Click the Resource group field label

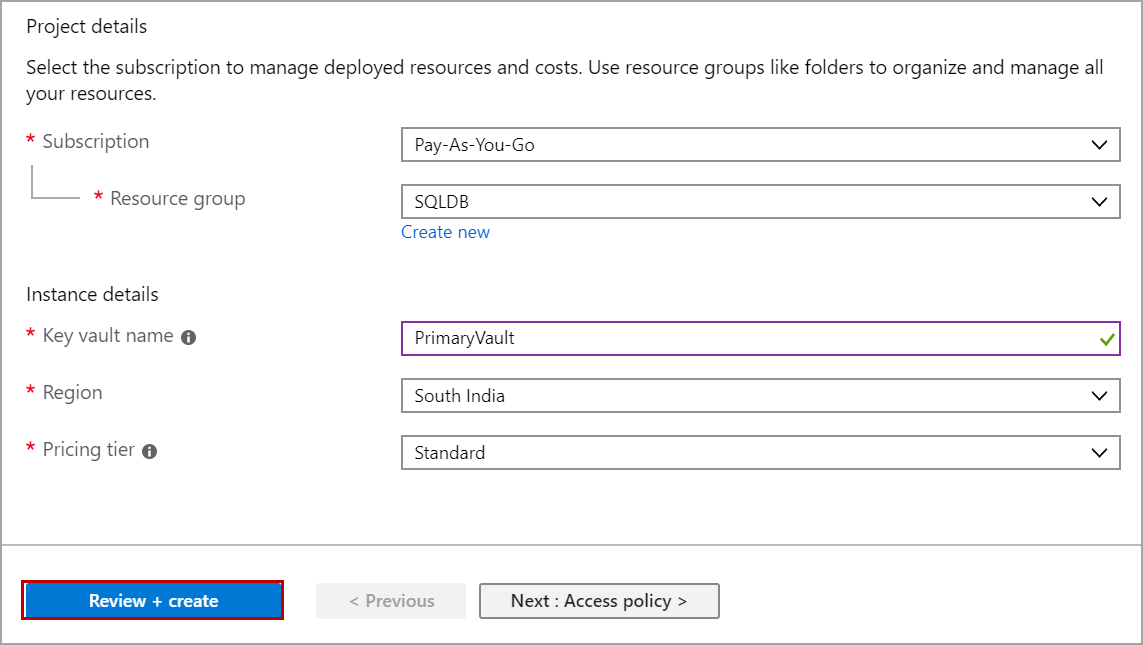coord(177,198)
